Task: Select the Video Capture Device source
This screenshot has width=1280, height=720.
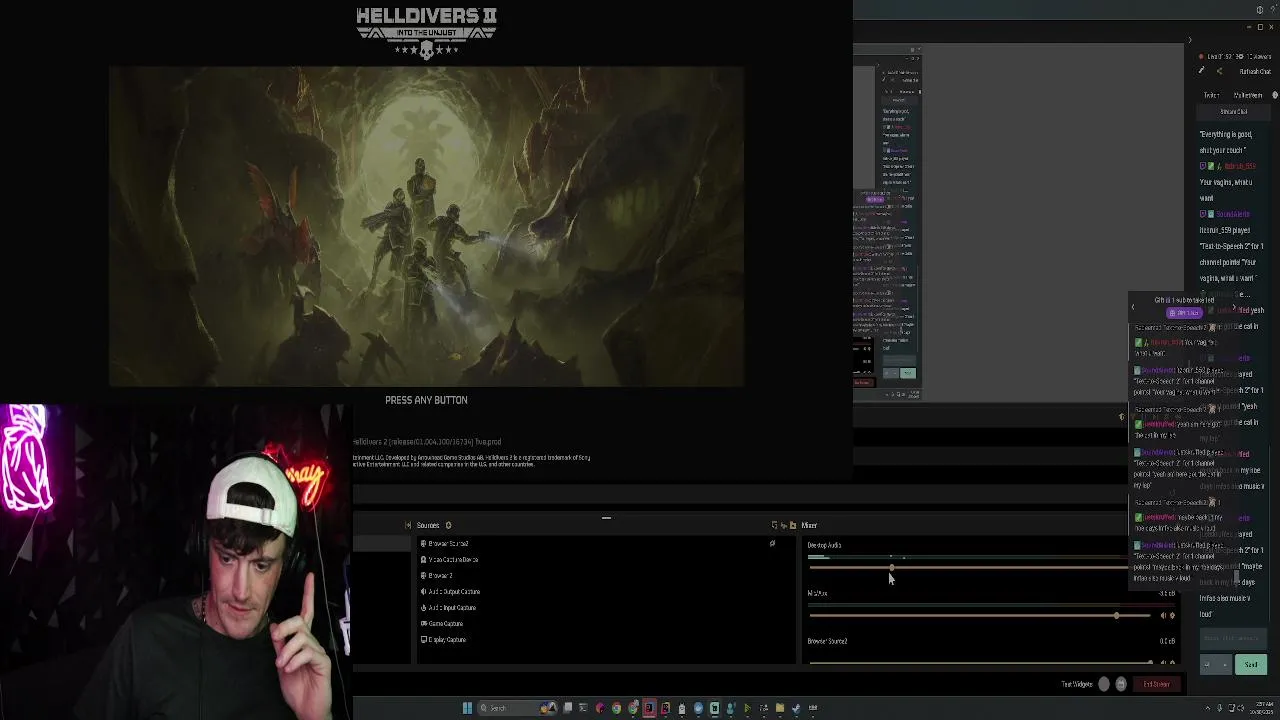Action: pyautogui.click(x=606, y=560)
